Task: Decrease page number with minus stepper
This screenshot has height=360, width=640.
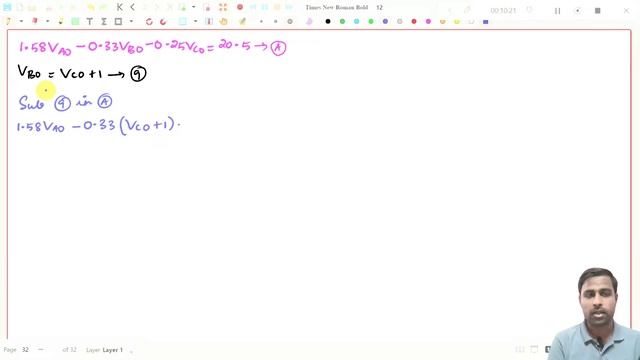Action: [40, 349]
